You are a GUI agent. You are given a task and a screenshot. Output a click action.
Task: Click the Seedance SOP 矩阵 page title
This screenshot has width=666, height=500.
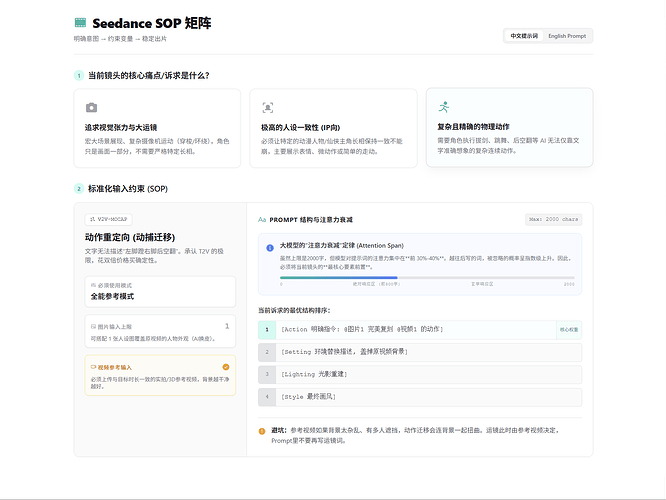pos(152,23)
